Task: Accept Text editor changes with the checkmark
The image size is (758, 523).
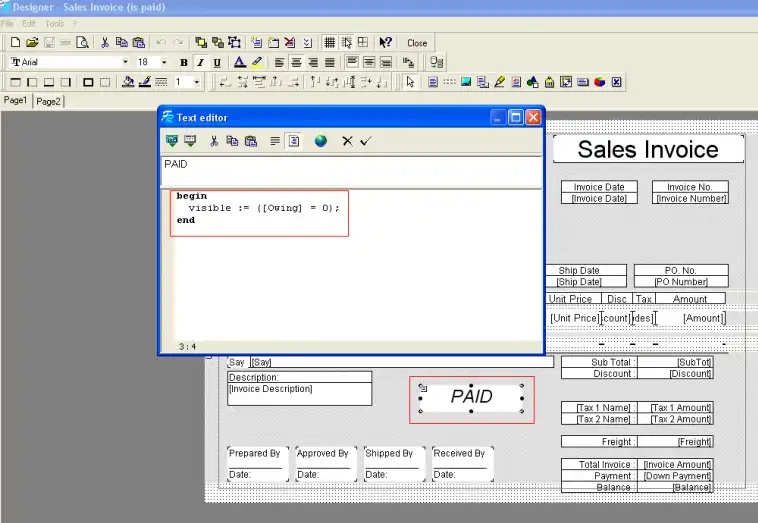Action: tap(366, 141)
